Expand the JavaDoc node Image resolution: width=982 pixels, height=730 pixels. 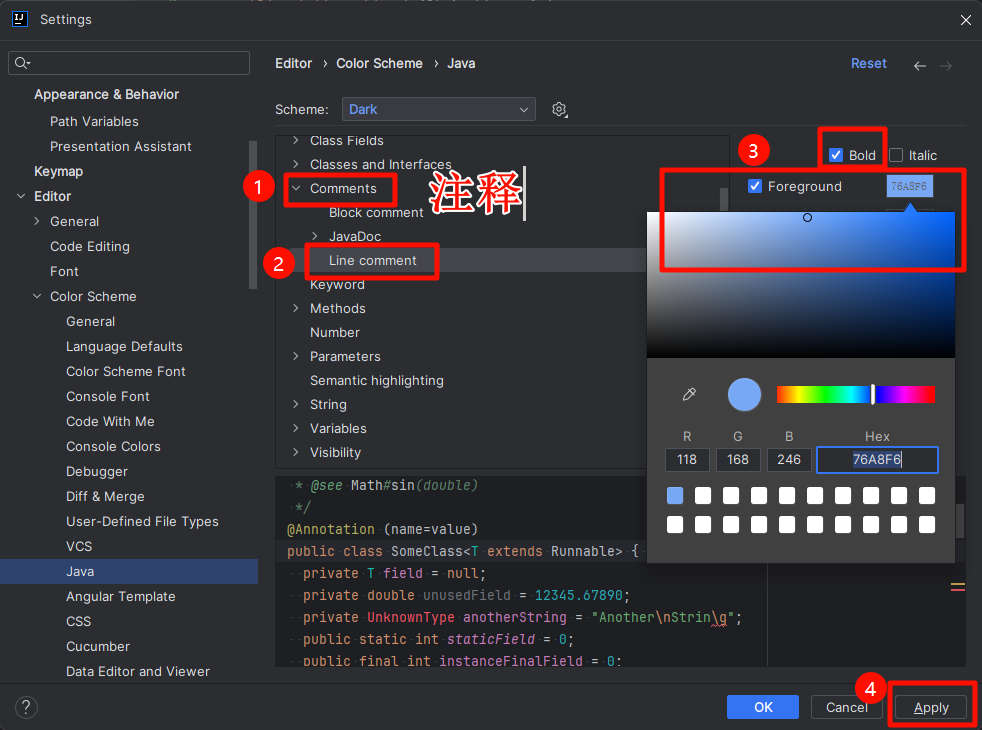(315, 236)
